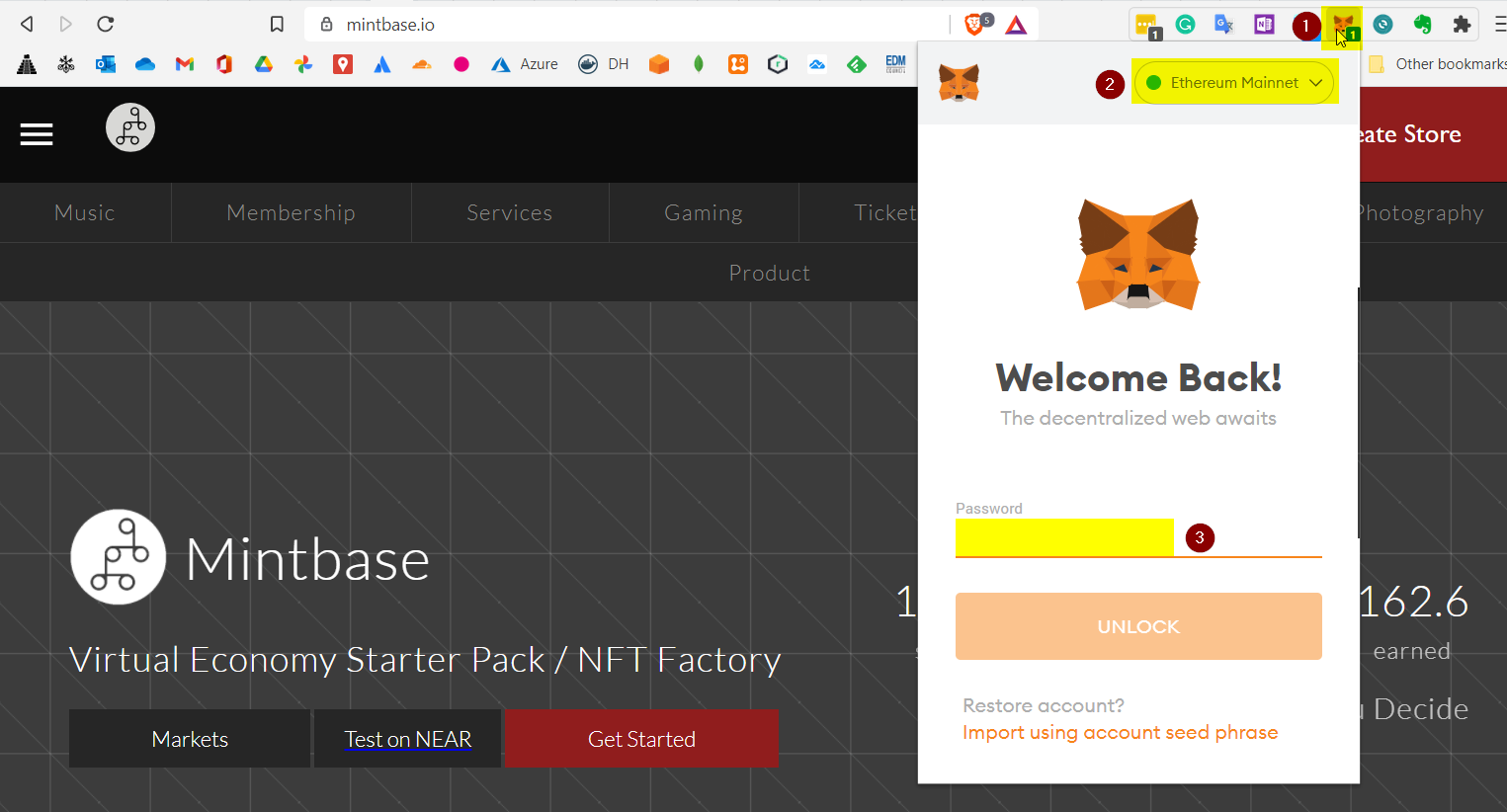
Task: Click the browser forward arrow
Action: tap(65, 24)
